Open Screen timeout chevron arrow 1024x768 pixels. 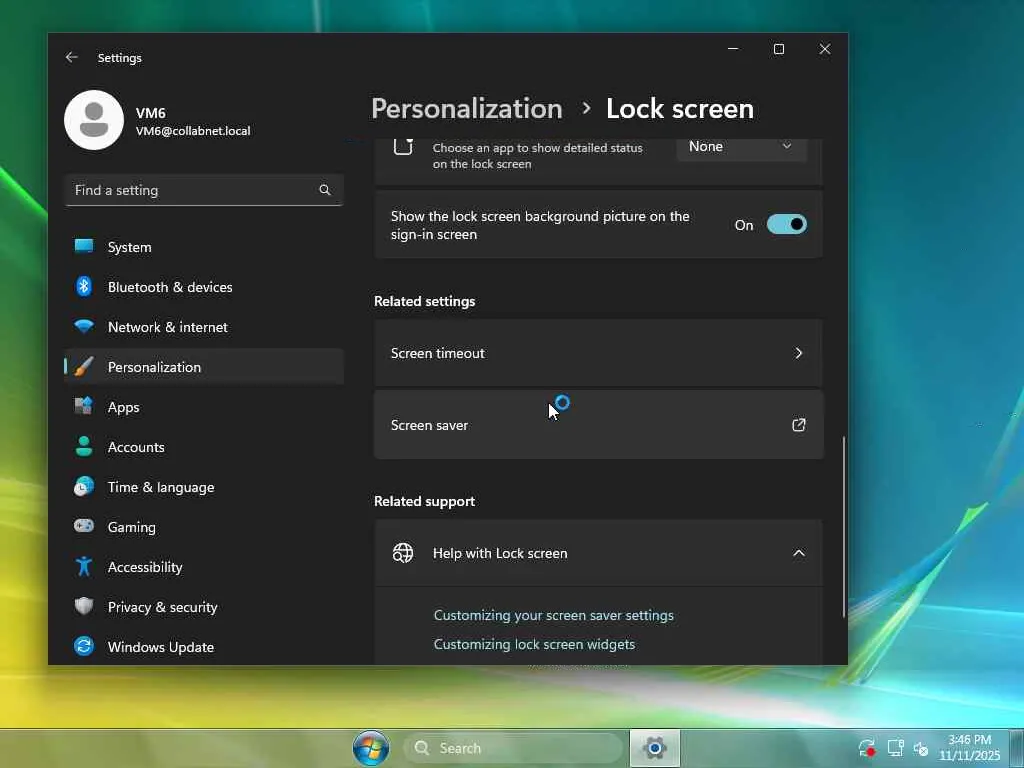coord(799,353)
